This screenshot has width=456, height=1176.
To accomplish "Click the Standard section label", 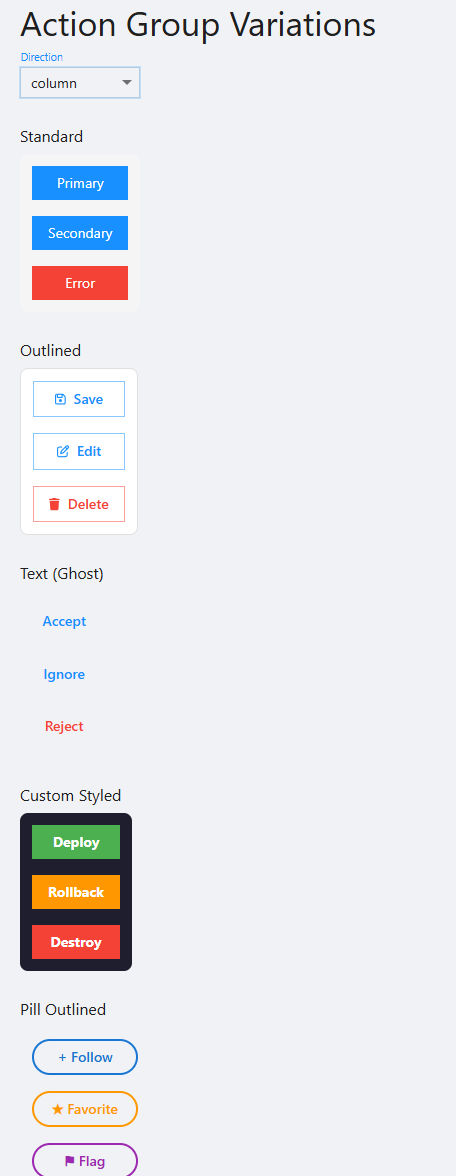I will [52, 136].
